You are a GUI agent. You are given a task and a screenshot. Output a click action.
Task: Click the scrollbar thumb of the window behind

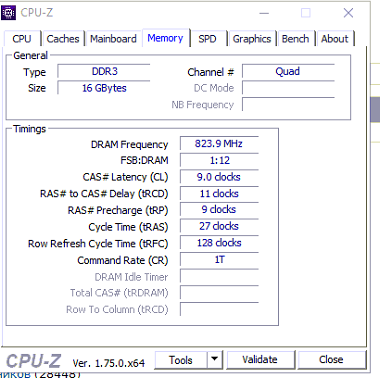(375, 109)
